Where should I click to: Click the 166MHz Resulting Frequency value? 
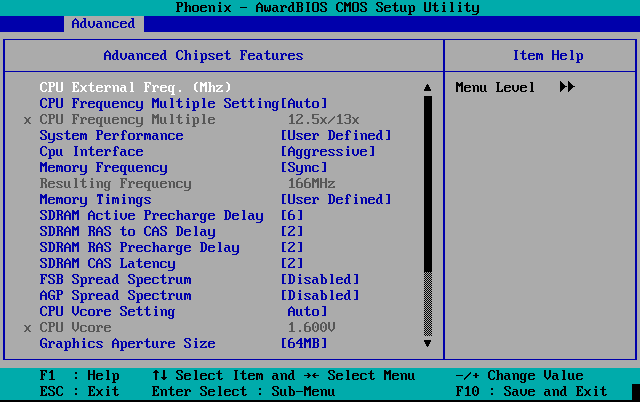click(312, 183)
